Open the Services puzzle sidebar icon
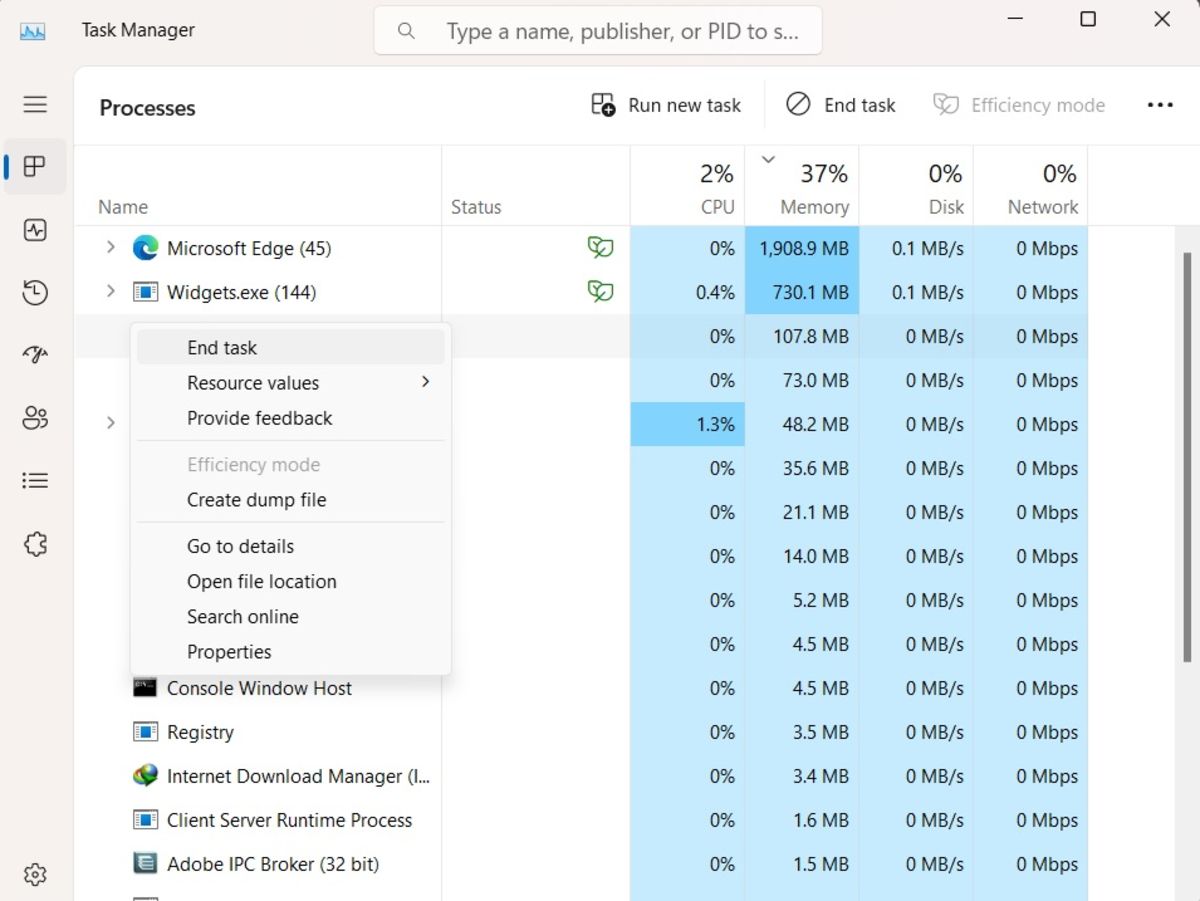1200x901 pixels. point(35,544)
